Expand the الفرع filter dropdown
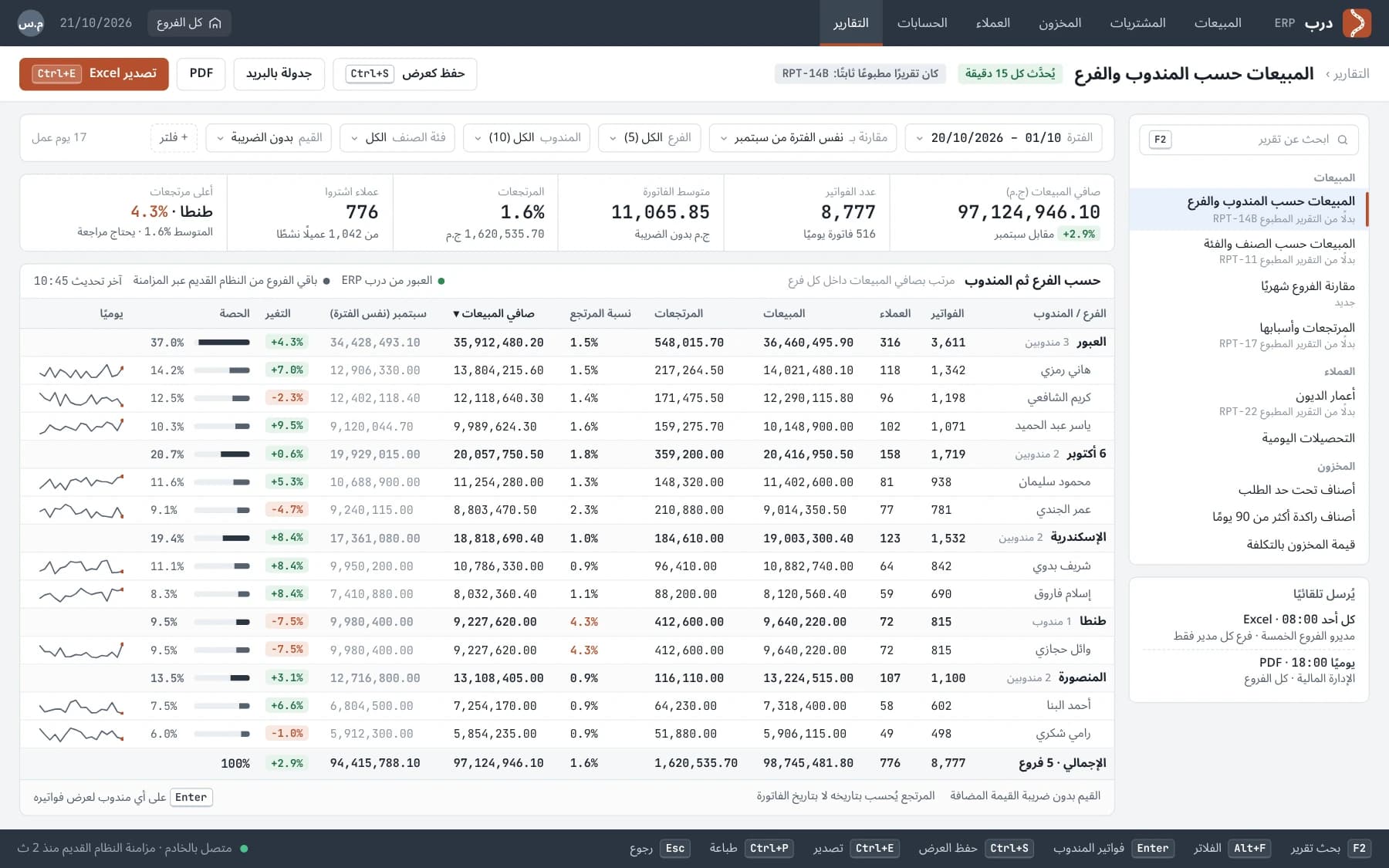Image resolution: width=1389 pixels, height=868 pixels. pyautogui.click(x=650, y=137)
